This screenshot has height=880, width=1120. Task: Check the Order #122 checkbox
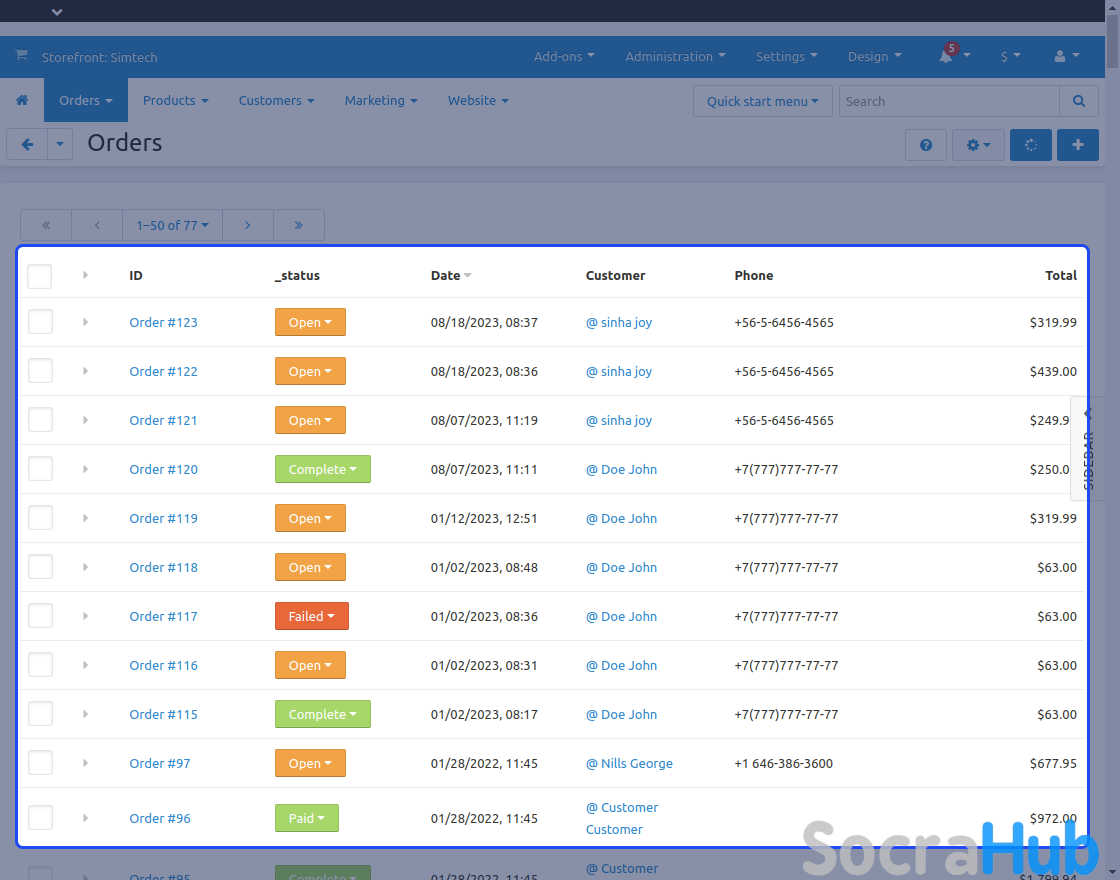(x=40, y=371)
